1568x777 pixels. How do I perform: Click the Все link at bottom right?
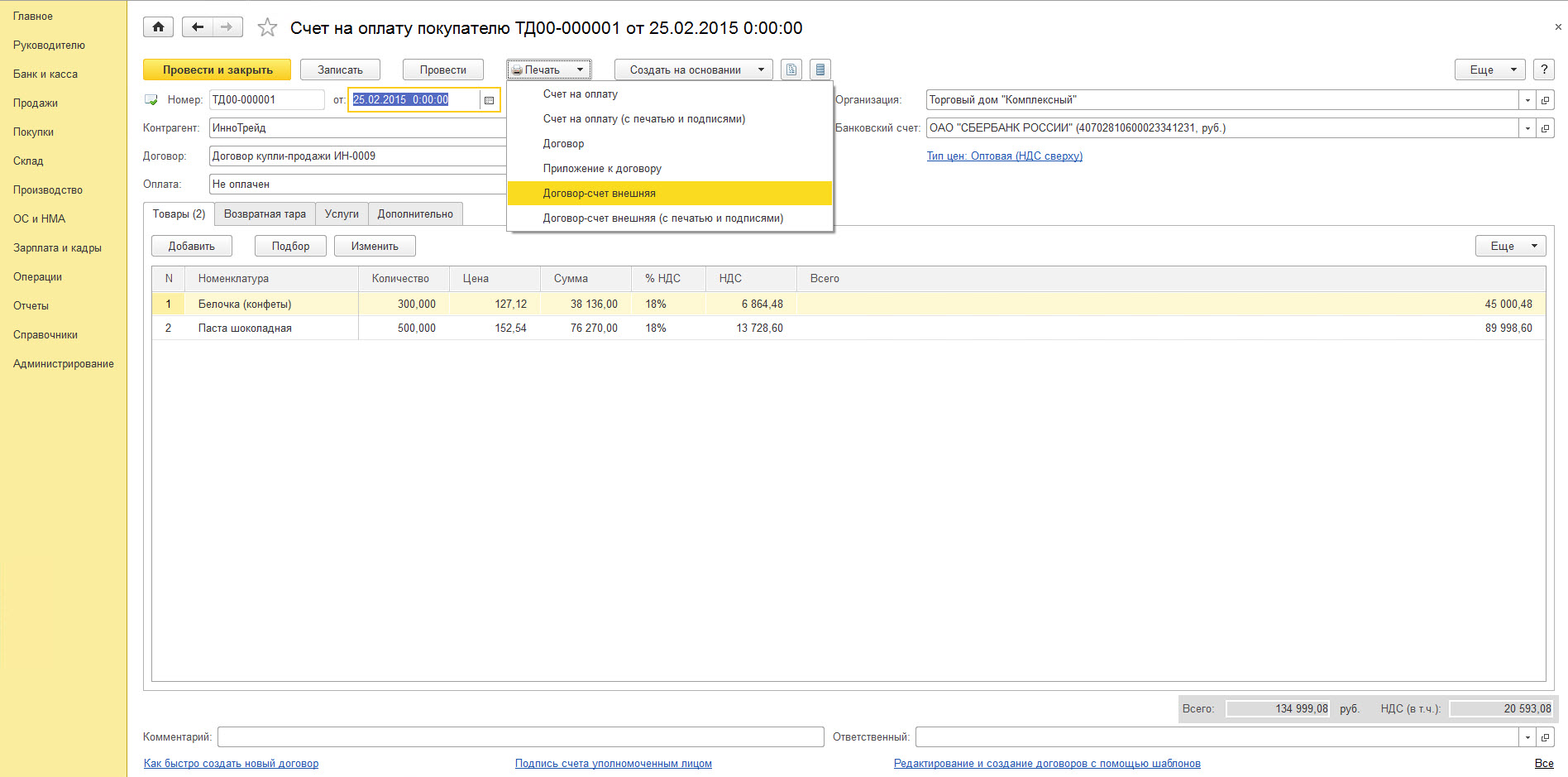[x=1544, y=764]
